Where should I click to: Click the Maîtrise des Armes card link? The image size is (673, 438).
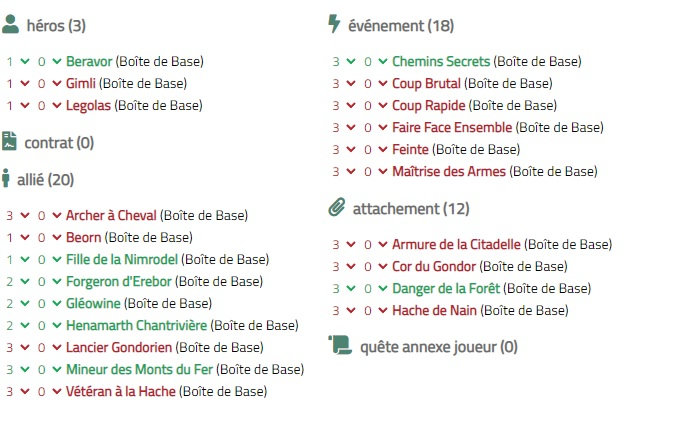449,172
